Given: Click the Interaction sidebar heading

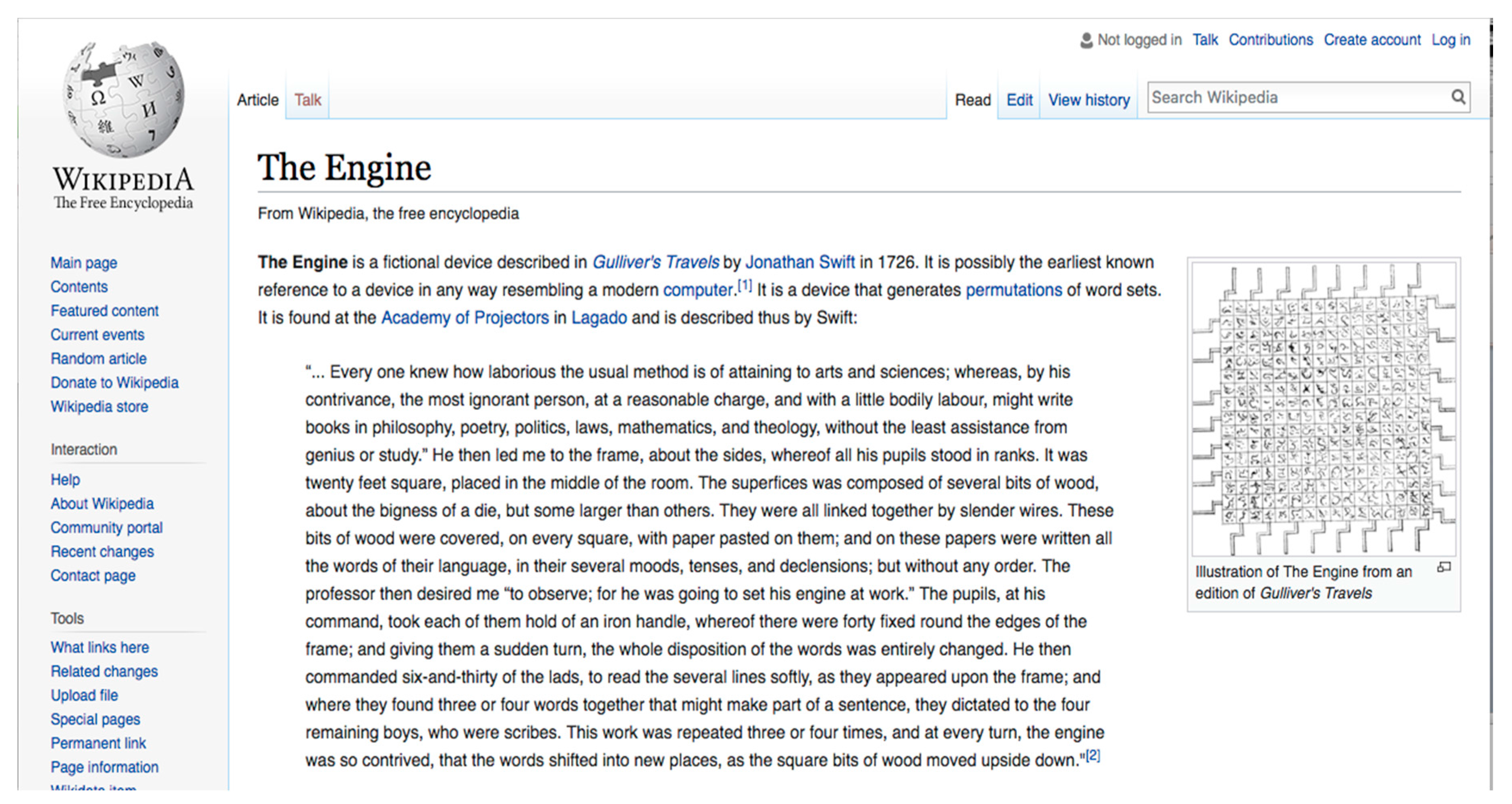Looking at the screenshot, I should tap(84, 450).
